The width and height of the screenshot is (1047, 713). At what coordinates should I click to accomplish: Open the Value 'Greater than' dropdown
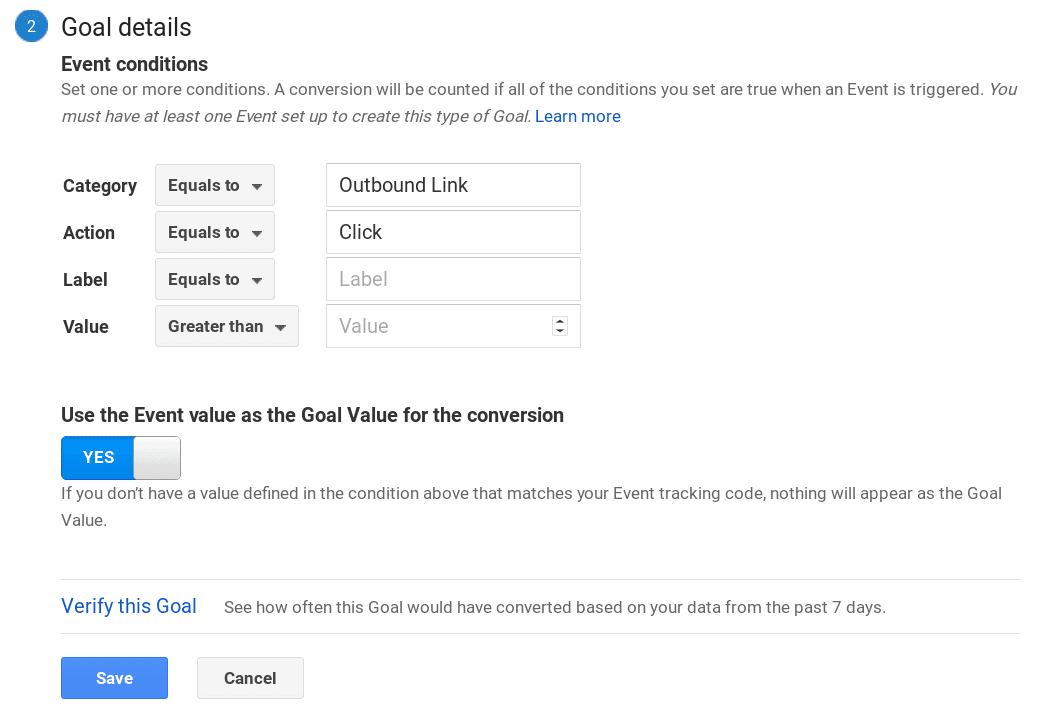click(x=227, y=327)
